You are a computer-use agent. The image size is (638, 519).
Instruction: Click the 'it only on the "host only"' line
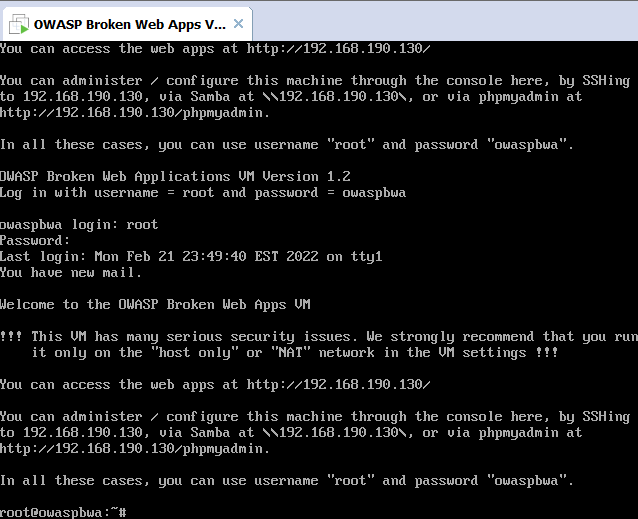295,353
